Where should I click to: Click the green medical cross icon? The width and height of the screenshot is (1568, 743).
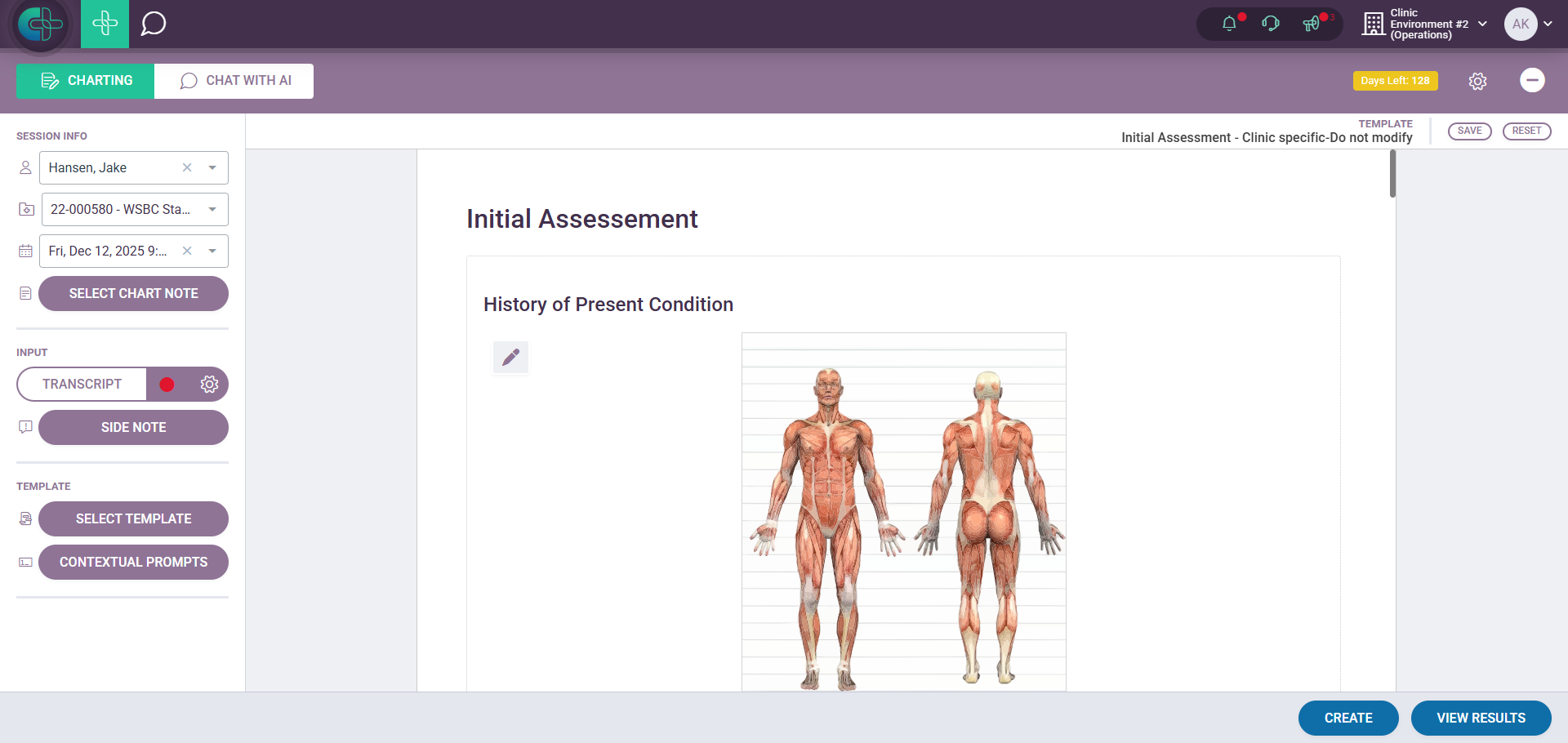point(105,24)
